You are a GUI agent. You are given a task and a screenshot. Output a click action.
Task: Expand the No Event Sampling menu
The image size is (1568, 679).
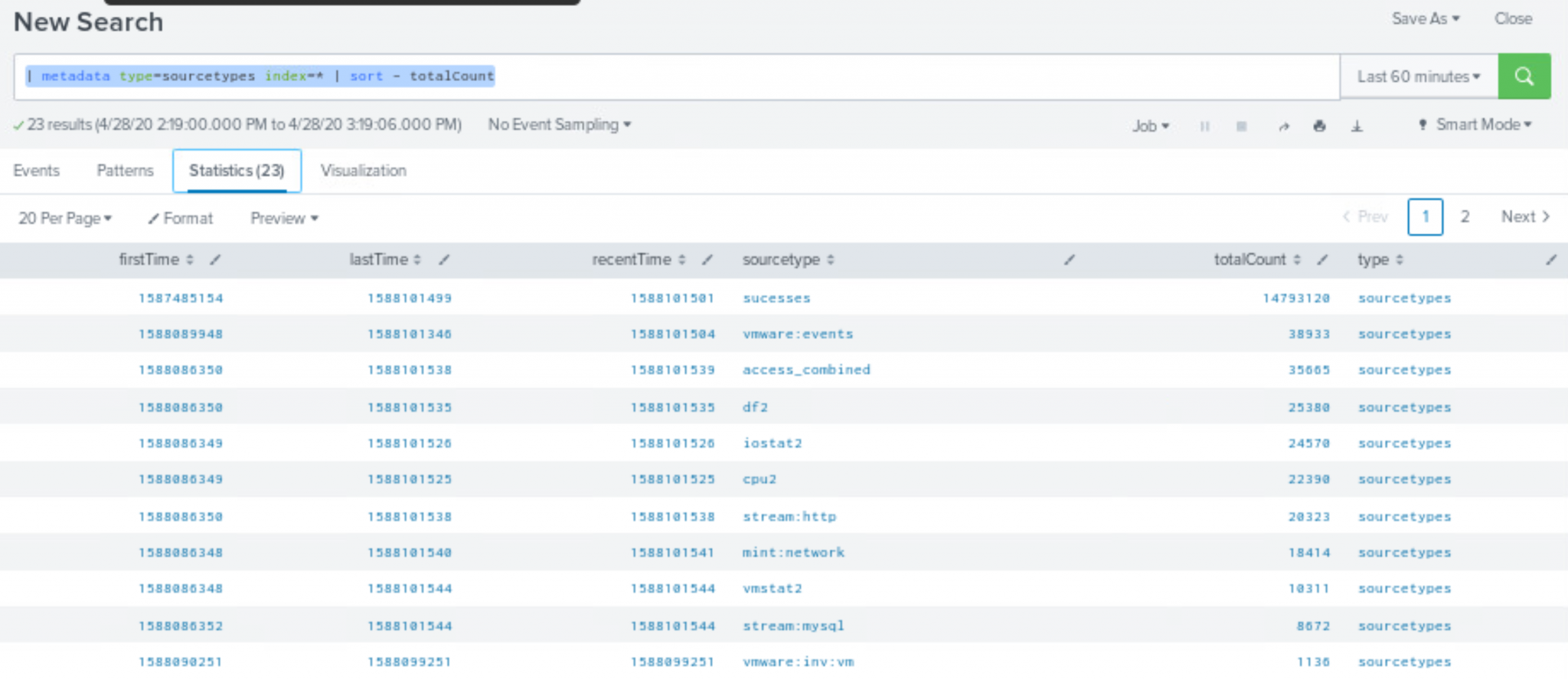point(560,125)
